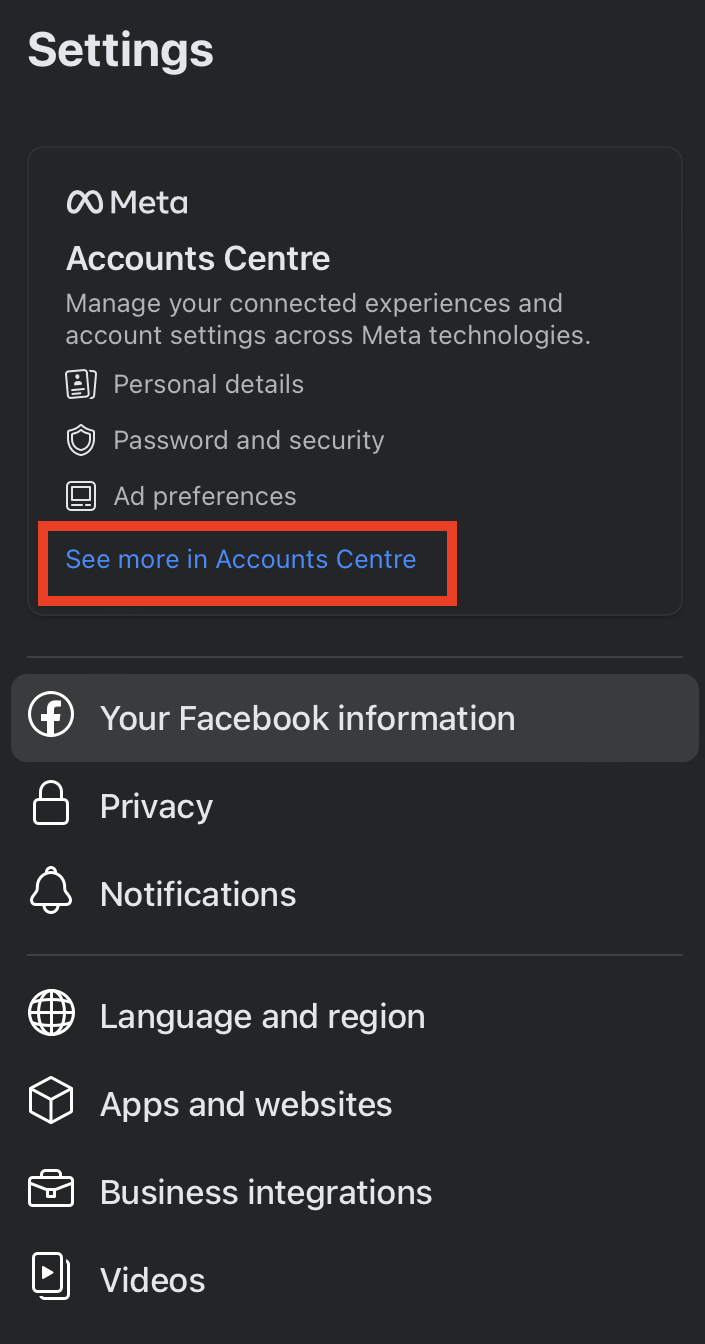
Task: Click the Accounts Centre card heading
Action: (x=198, y=259)
